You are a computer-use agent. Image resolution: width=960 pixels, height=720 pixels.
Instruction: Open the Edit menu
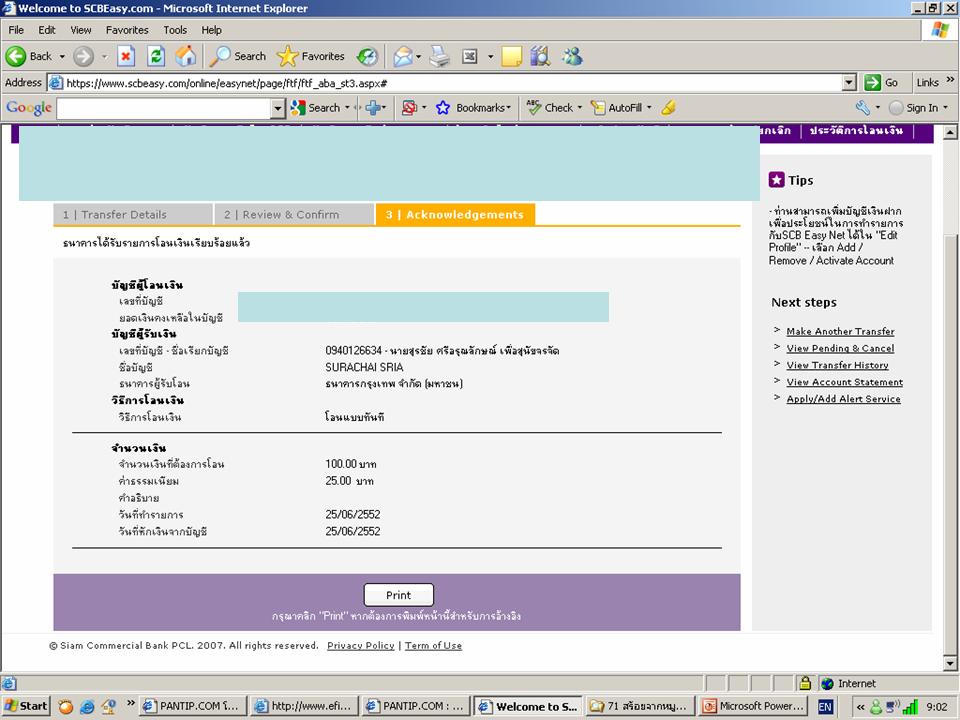(x=47, y=30)
